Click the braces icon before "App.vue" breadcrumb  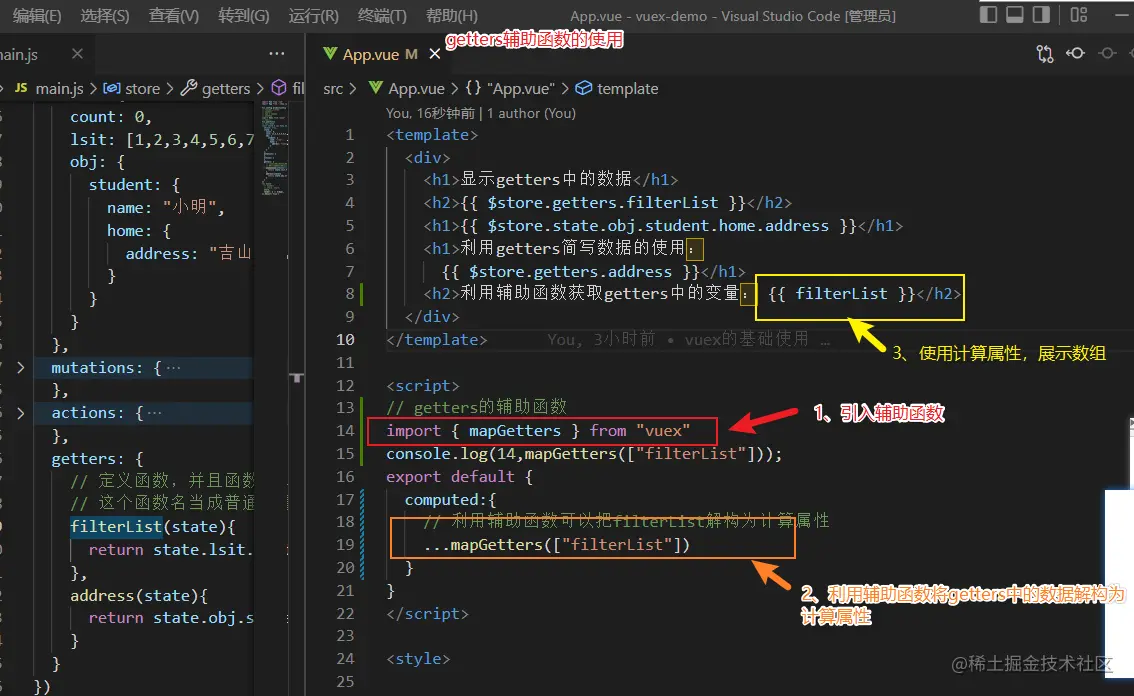click(473, 88)
